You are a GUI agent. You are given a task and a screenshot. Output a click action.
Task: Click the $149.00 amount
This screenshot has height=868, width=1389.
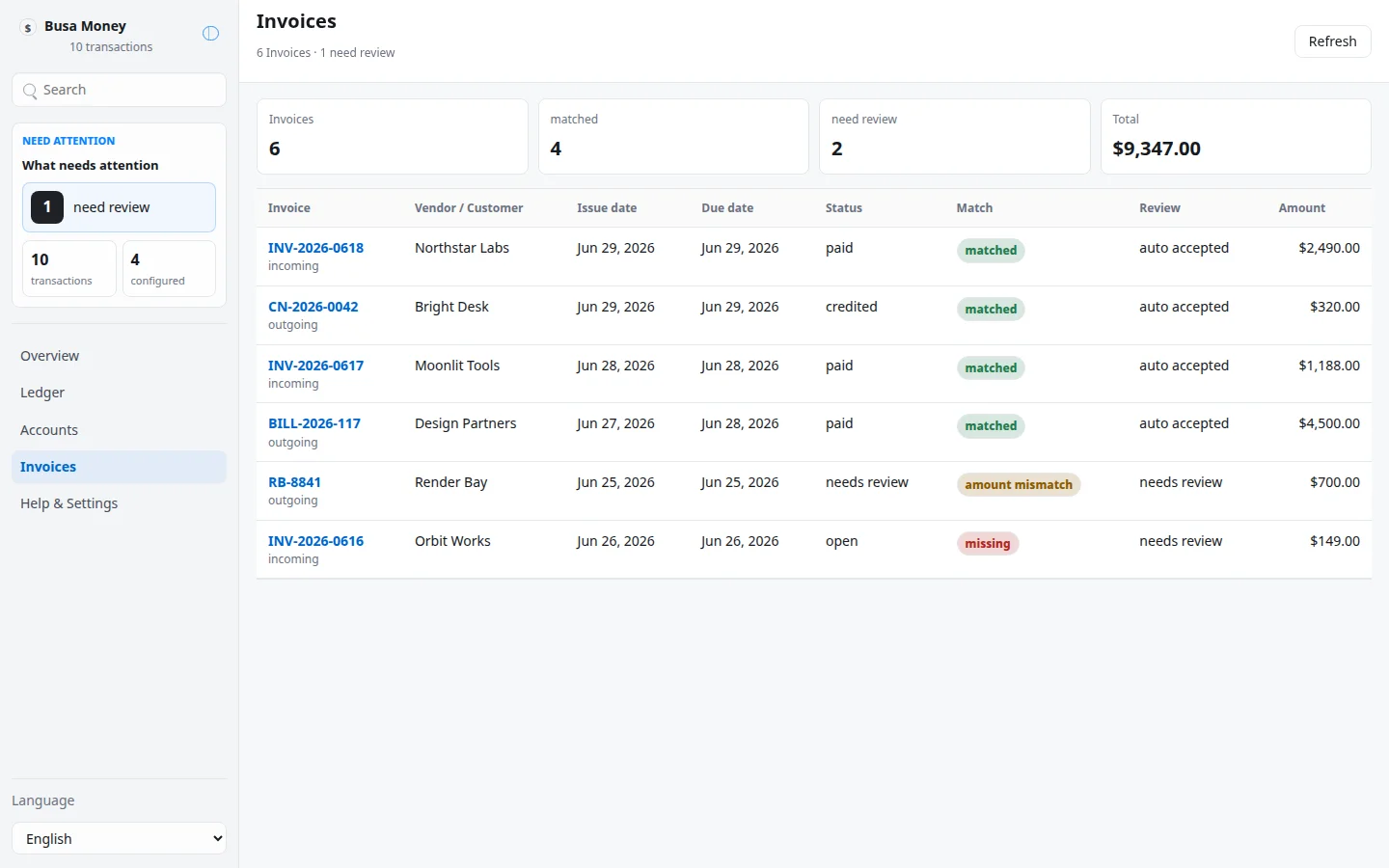[1335, 541]
